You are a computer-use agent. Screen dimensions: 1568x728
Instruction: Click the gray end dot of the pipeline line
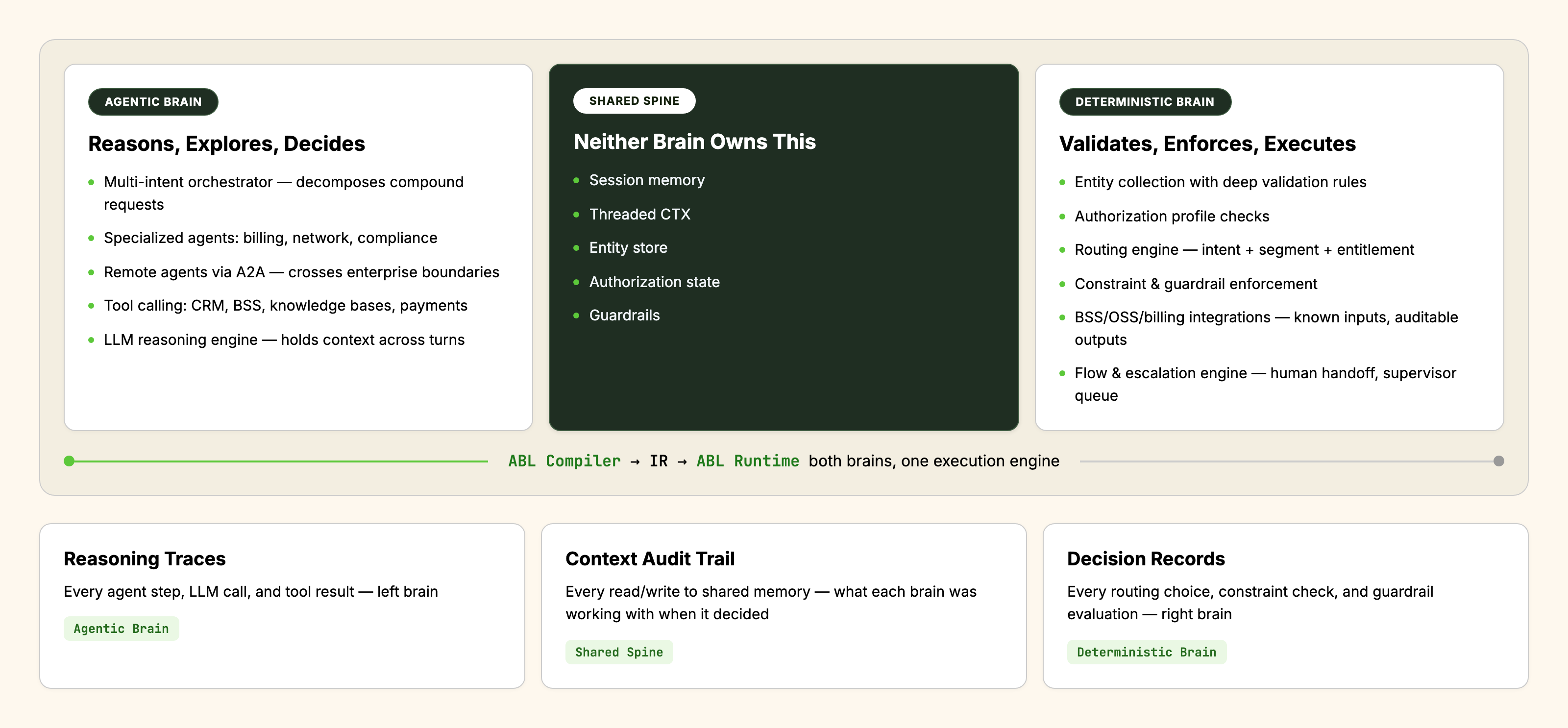tap(1498, 461)
